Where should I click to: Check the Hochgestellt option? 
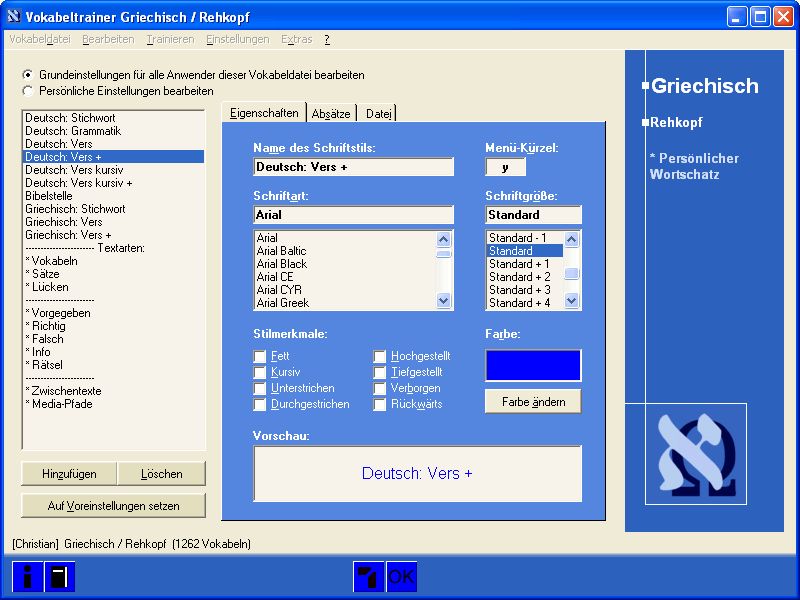click(379, 356)
